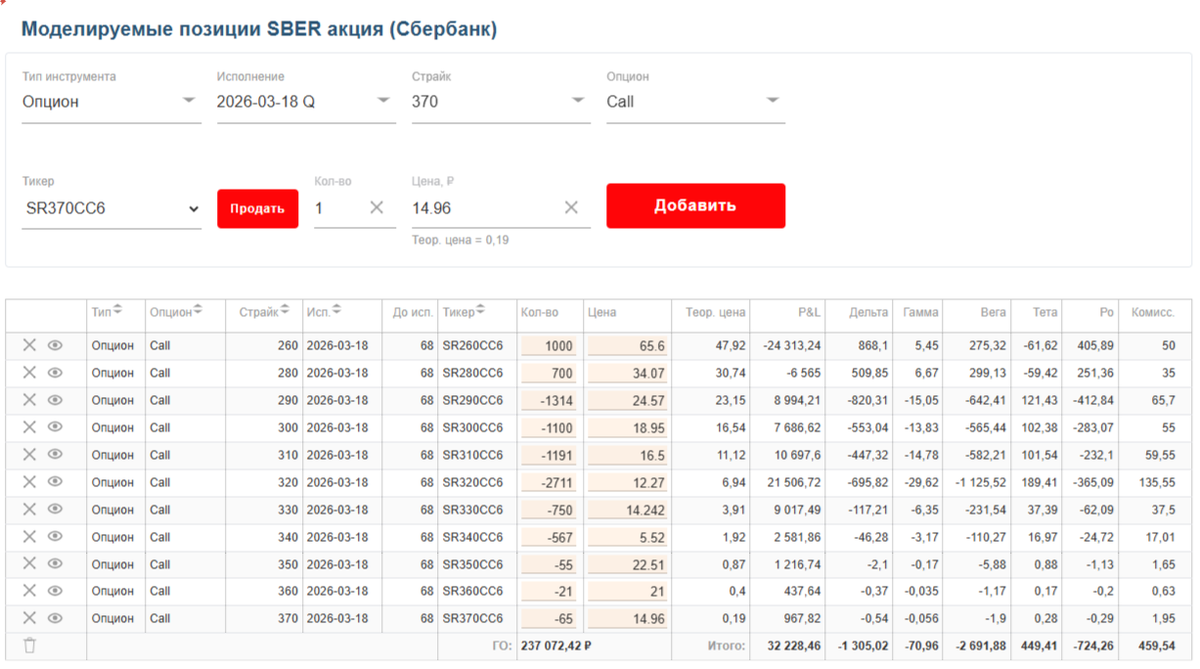Edit quantity -750 for SR330CC6
Screen dimensions: 1200x669
pos(549,509)
